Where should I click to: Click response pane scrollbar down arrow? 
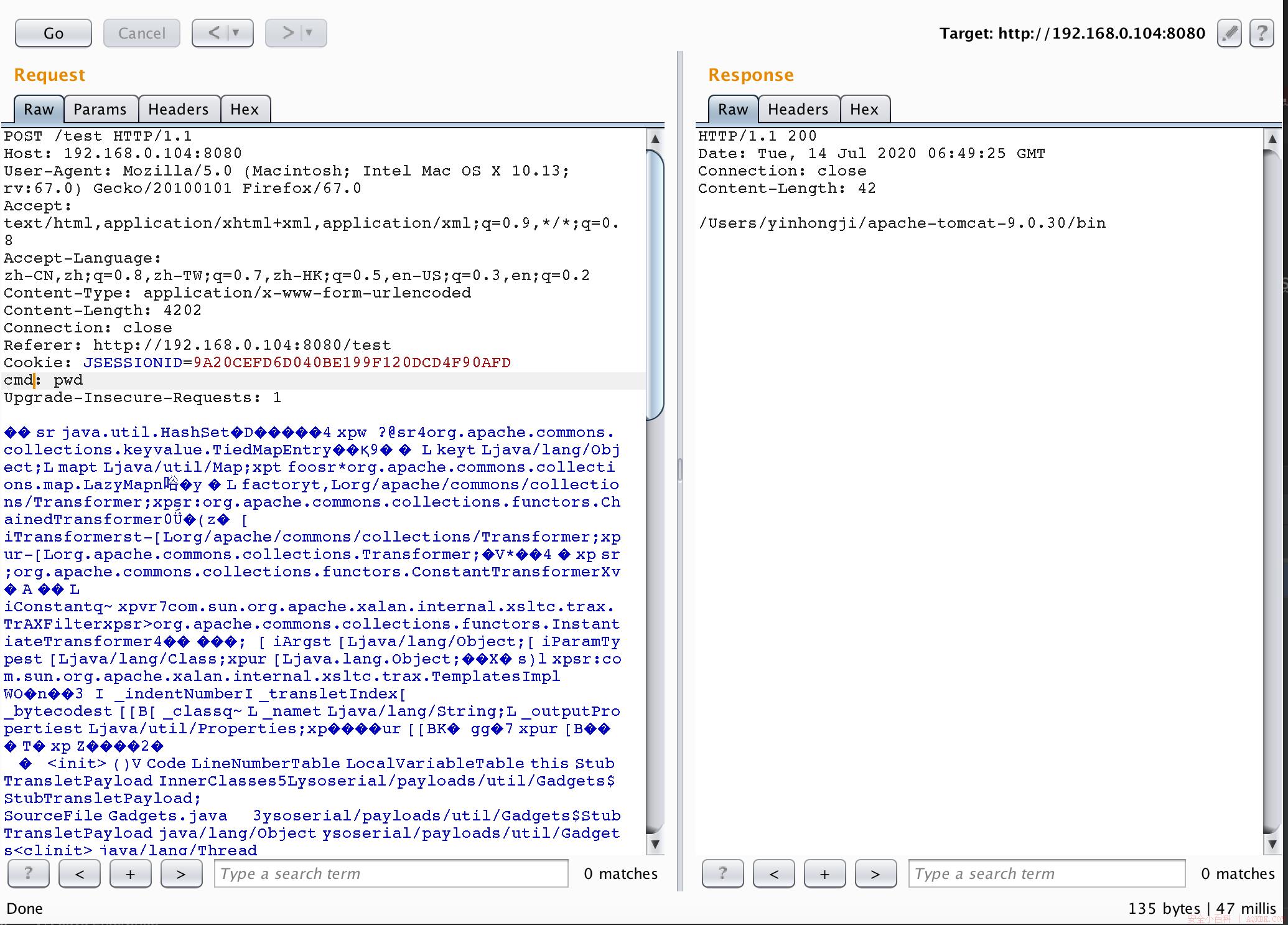[x=1272, y=844]
